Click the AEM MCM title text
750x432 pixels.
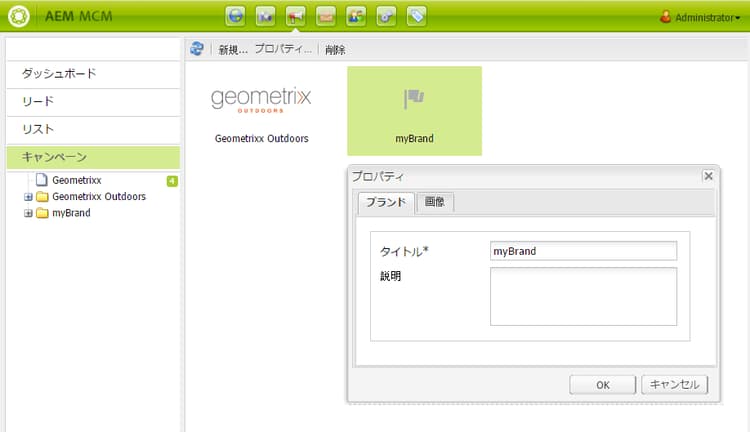pyautogui.click(x=79, y=16)
